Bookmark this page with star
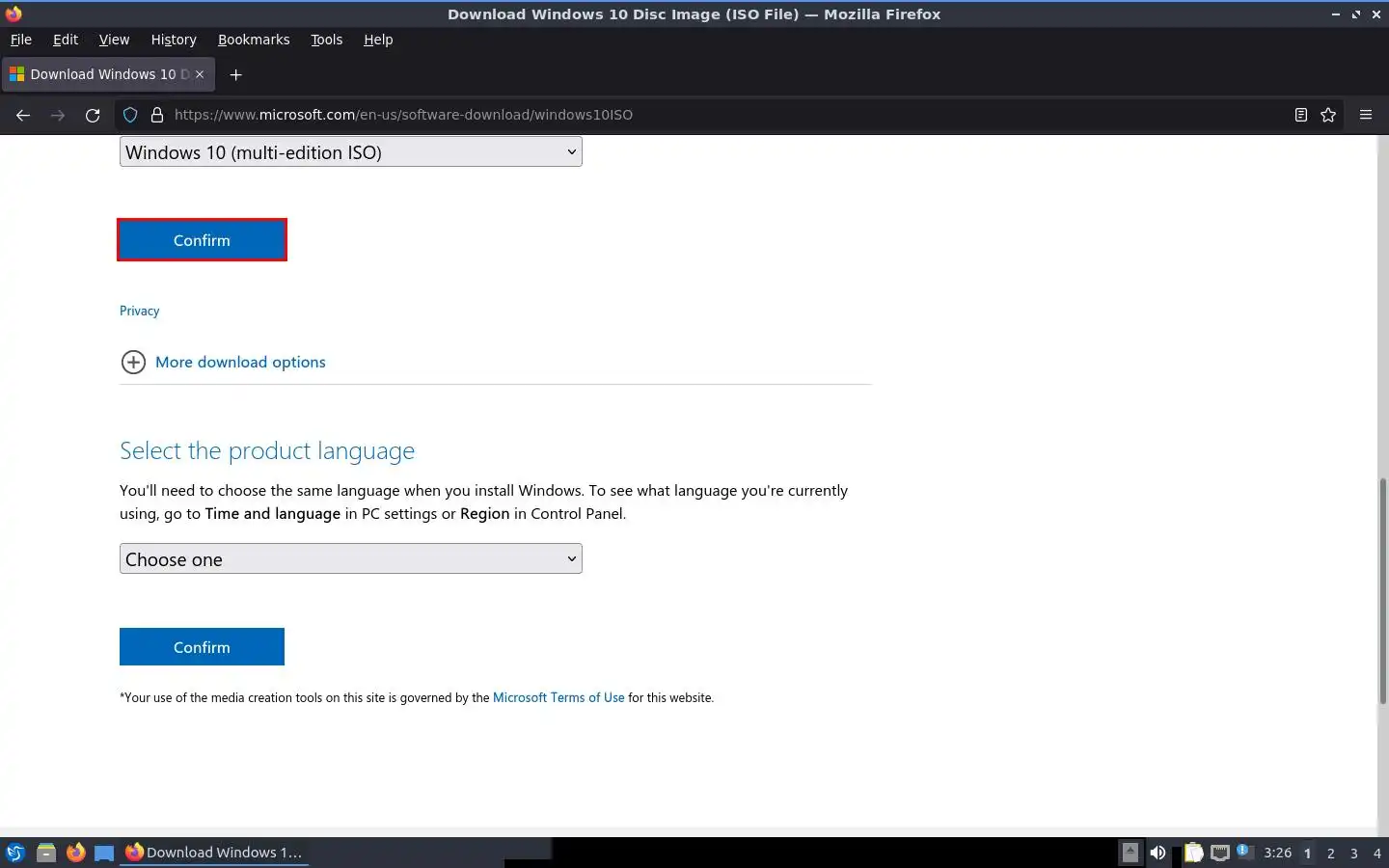 1328,115
